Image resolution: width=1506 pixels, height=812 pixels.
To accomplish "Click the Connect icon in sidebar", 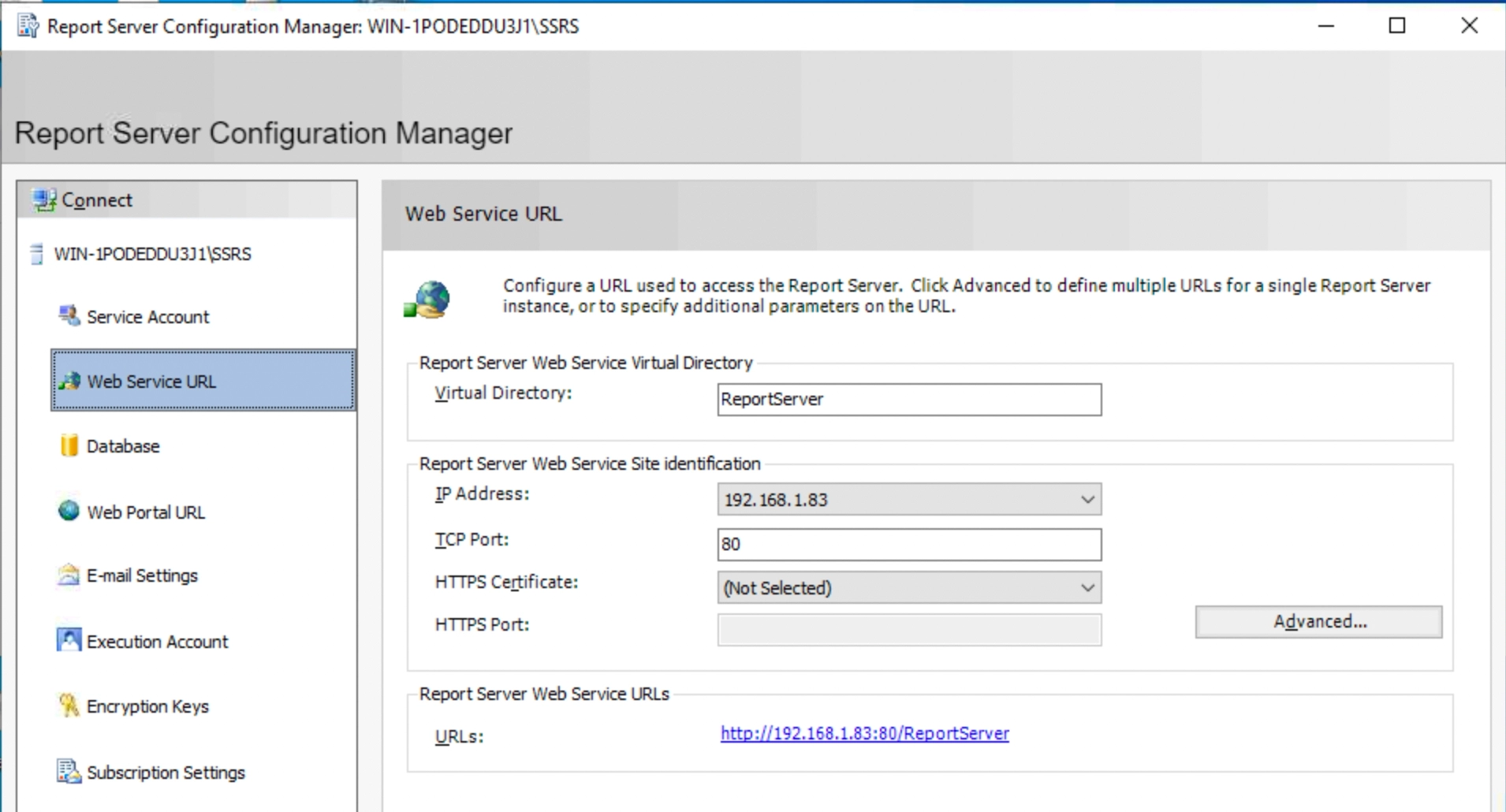I will (44, 200).
